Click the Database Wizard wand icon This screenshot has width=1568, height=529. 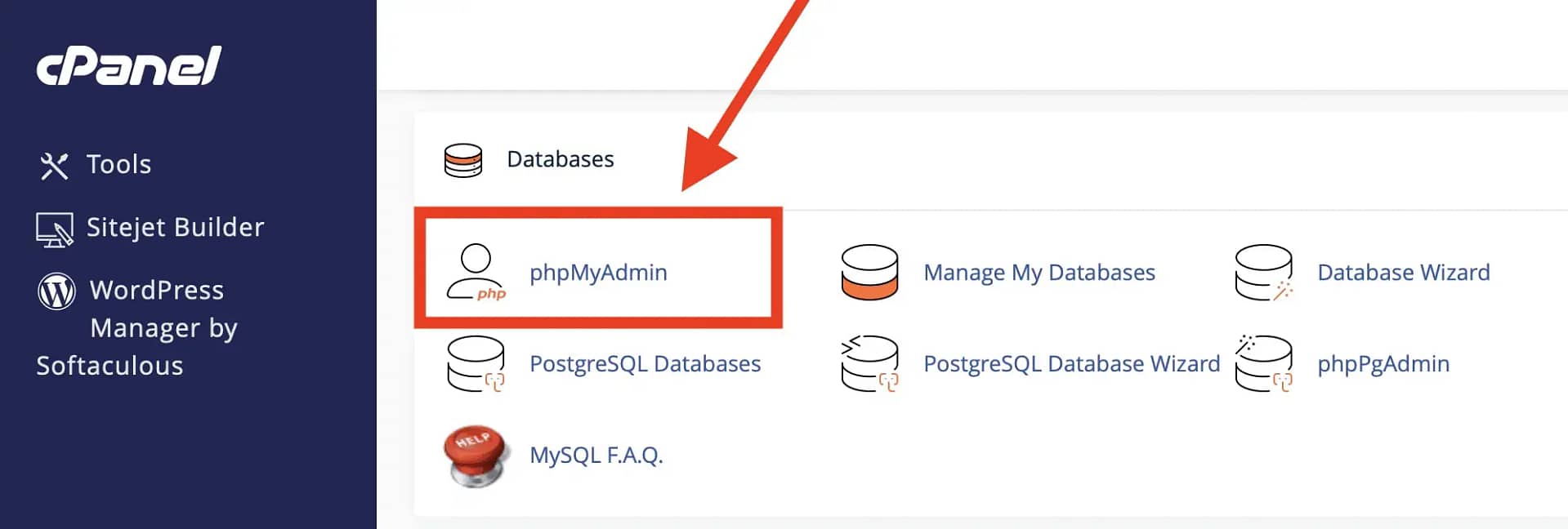1264,273
